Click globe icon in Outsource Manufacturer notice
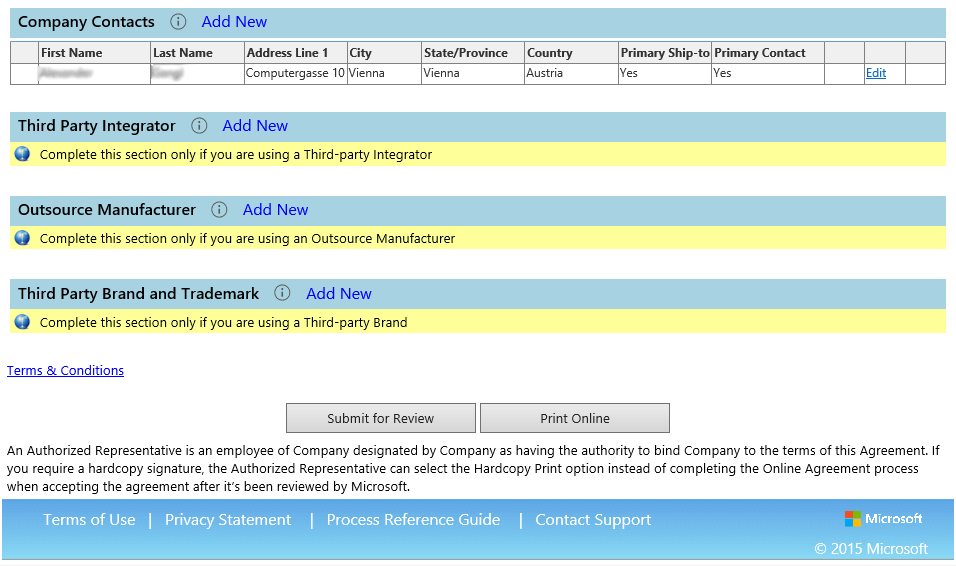956x566 pixels. pyautogui.click(x=22, y=239)
